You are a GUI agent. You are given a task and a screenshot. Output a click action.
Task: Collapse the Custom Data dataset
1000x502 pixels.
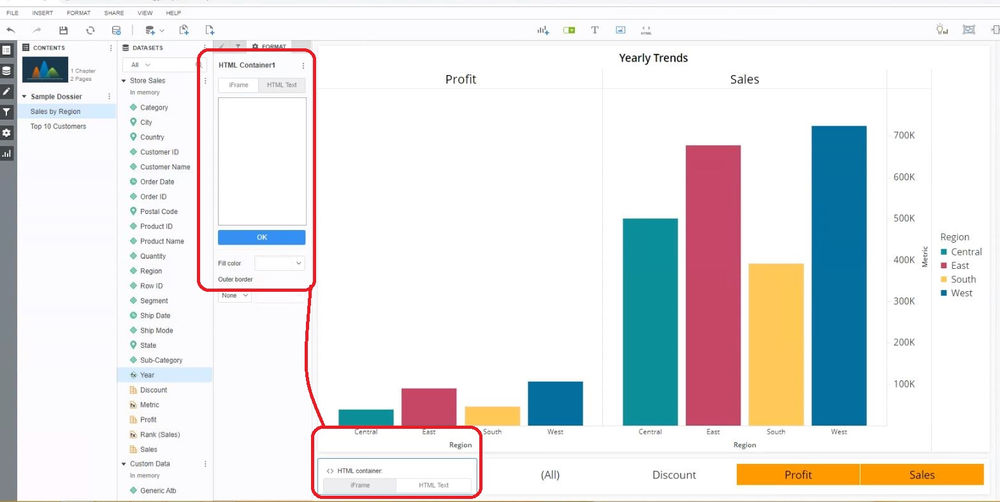pos(124,464)
